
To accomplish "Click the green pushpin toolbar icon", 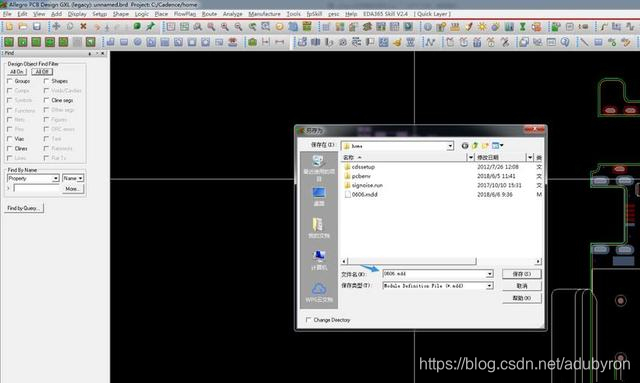I will click(x=151, y=27).
